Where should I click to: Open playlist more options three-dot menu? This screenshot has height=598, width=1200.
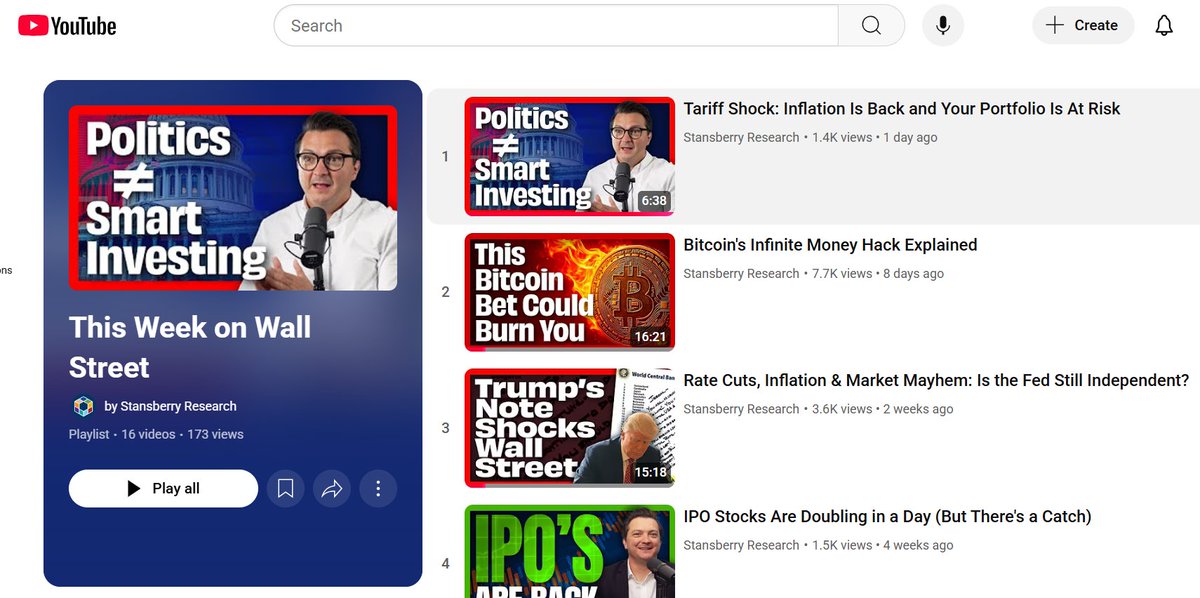click(378, 489)
